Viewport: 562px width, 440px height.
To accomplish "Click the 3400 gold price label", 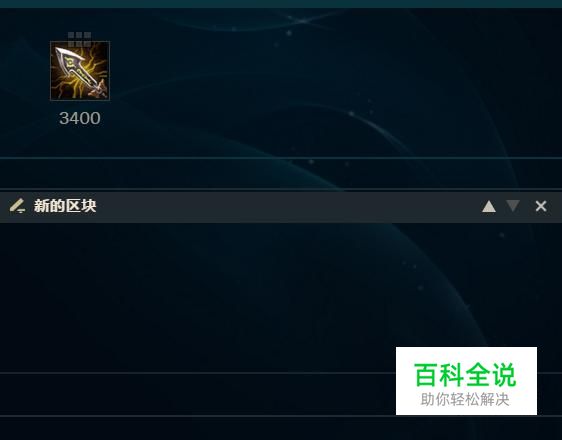I will (80, 118).
